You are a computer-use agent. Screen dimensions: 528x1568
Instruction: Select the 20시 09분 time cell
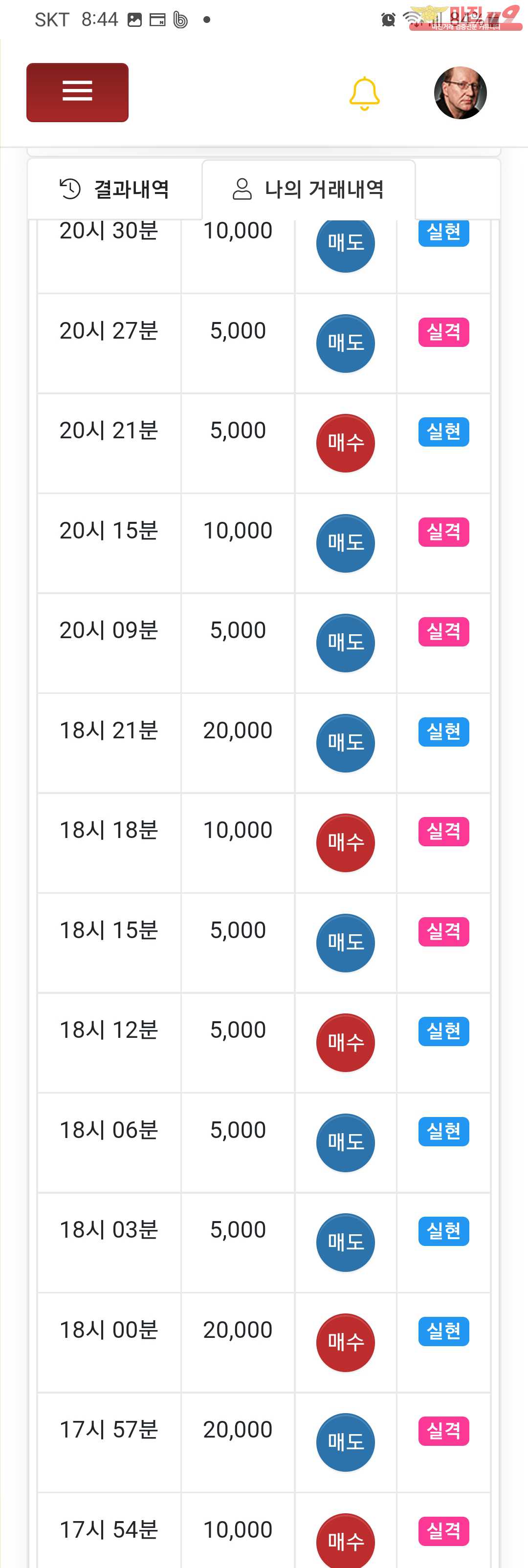(x=109, y=630)
